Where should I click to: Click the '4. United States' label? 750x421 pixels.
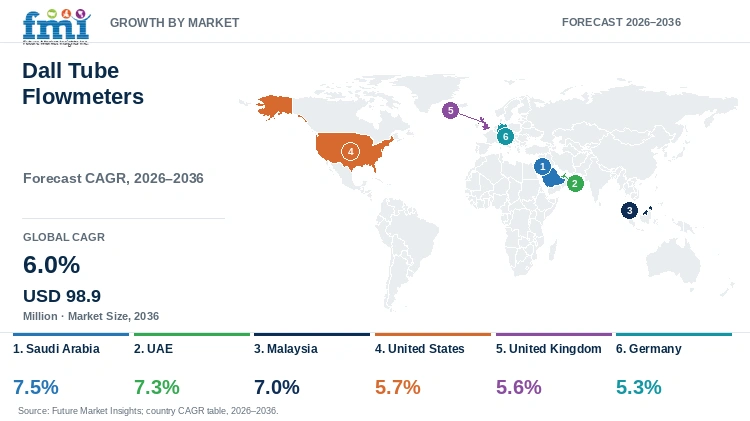[419, 349]
